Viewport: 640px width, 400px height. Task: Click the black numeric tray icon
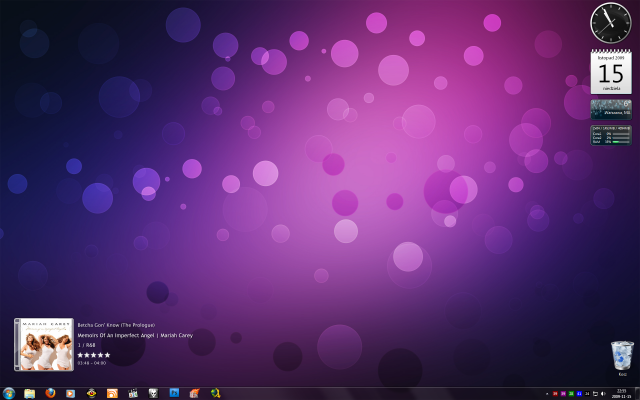click(x=587, y=394)
